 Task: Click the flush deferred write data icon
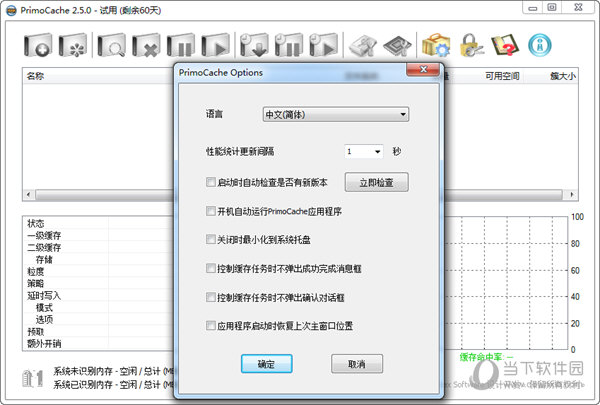(x=254, y=46)
